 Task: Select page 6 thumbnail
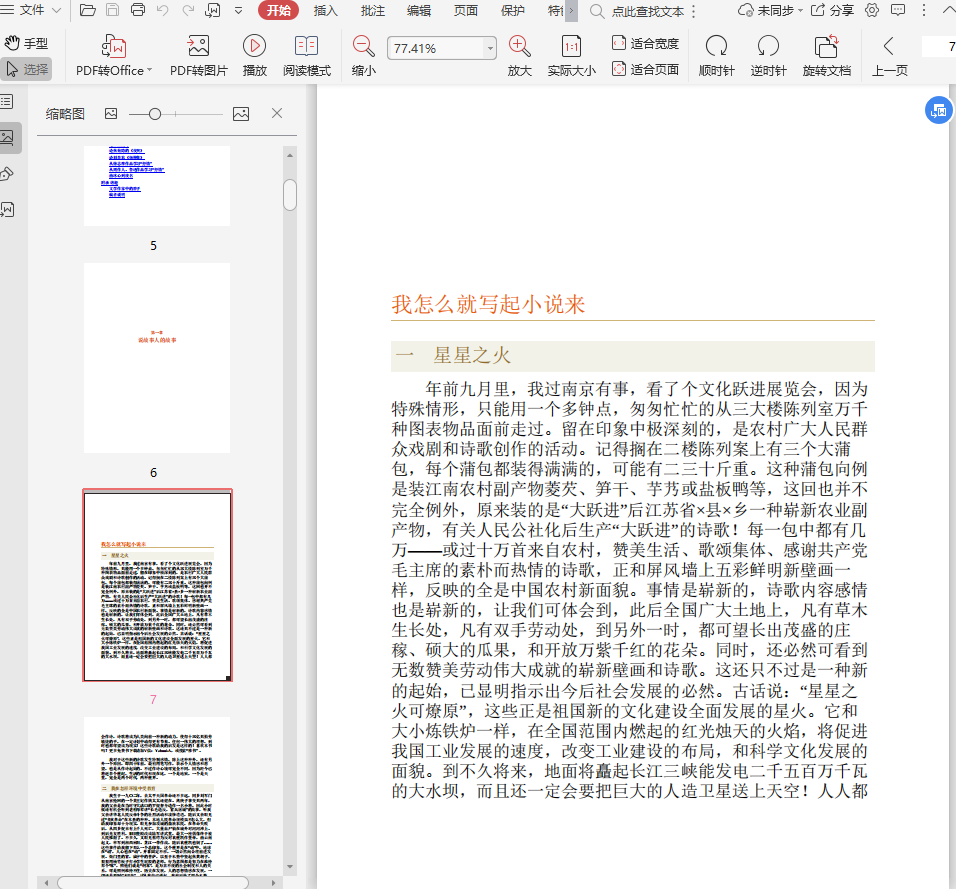point(157,358)
